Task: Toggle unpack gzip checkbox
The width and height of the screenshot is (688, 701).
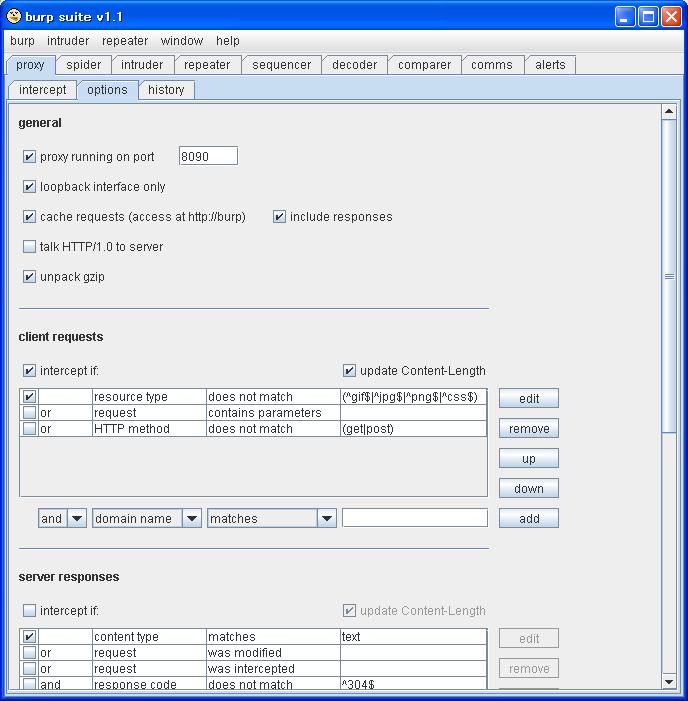Action: tap(29, 277)
